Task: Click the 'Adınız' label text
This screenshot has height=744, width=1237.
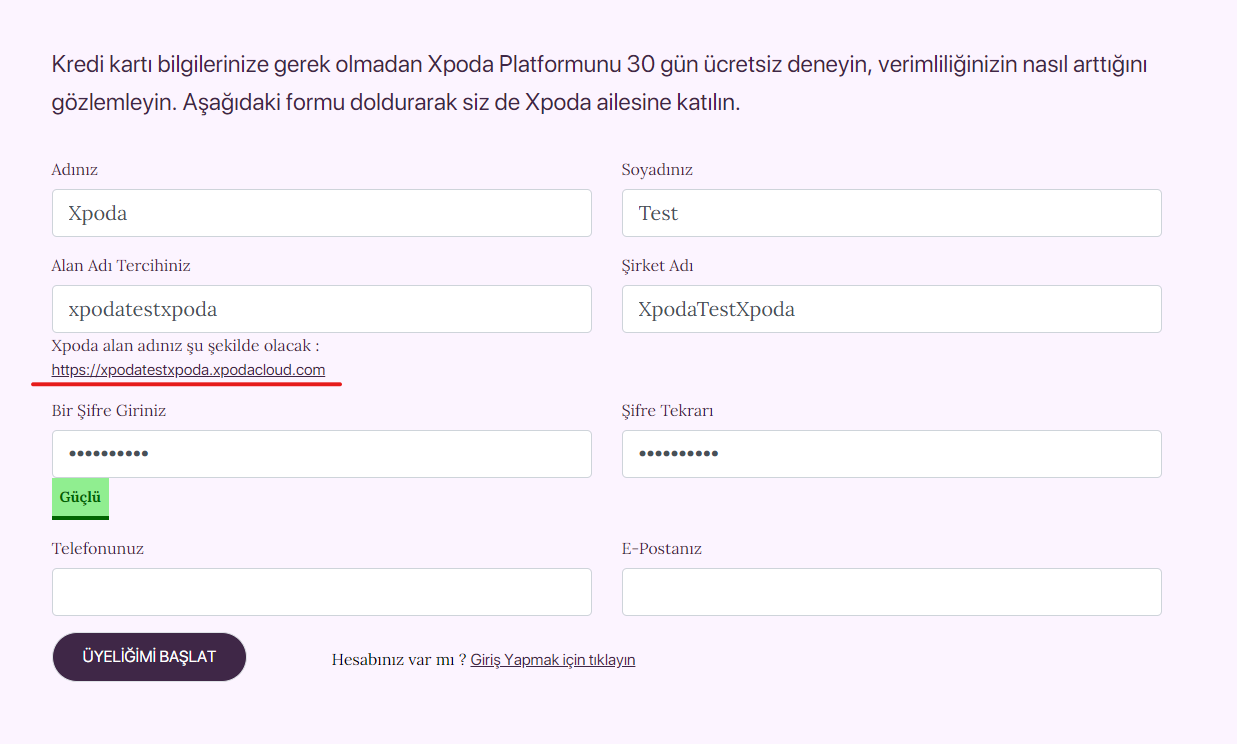Action: 75,170
